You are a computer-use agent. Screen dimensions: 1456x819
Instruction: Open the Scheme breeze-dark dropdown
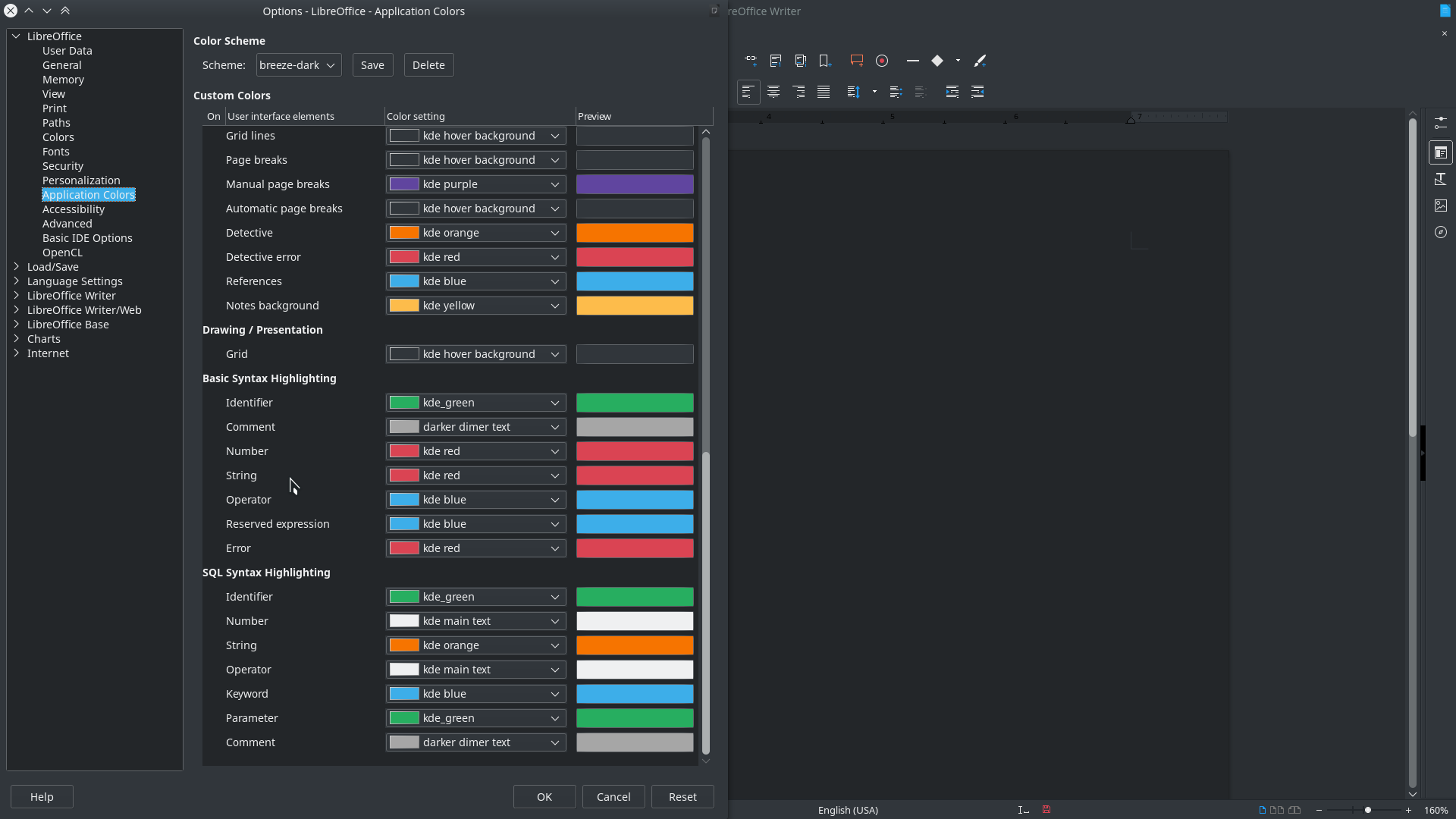click(298, 65)
